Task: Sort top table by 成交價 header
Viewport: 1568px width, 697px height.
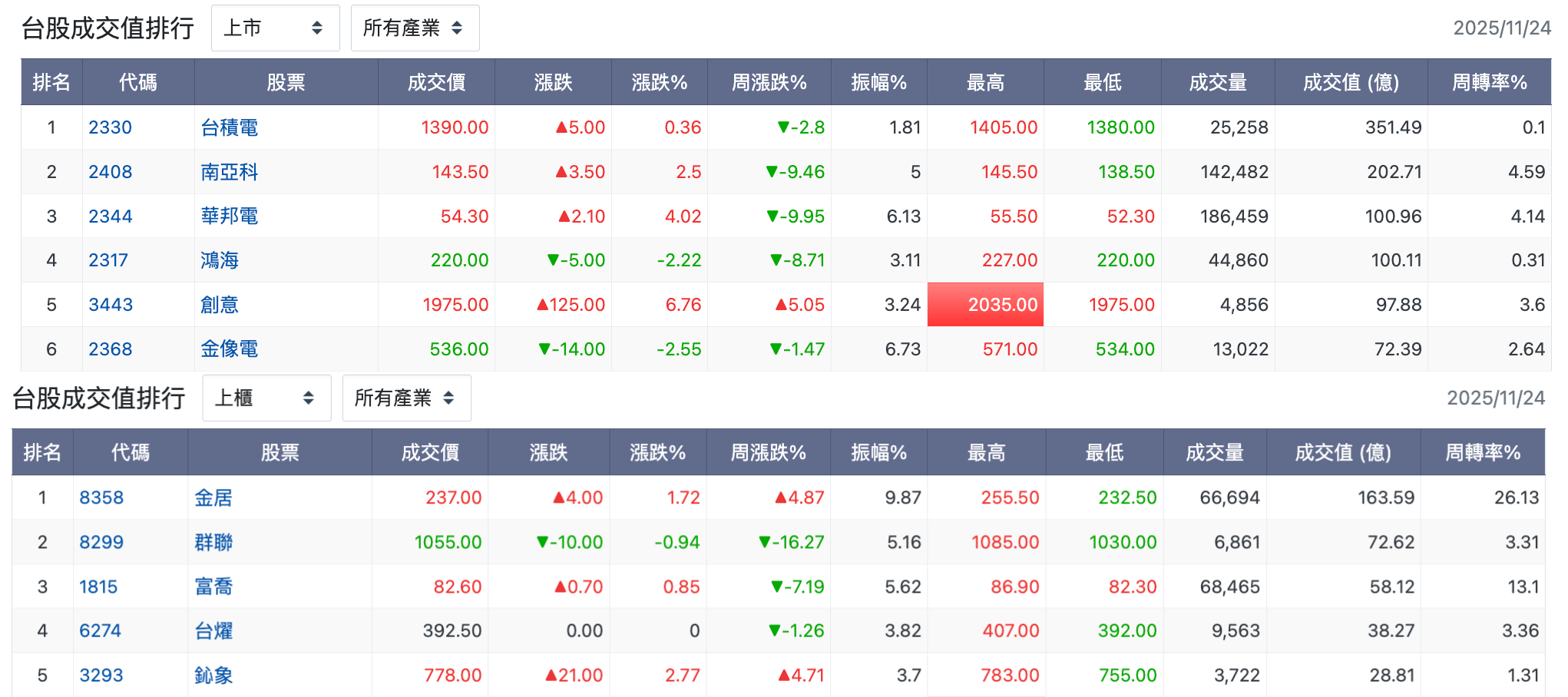Action: [x=436, y=82]
